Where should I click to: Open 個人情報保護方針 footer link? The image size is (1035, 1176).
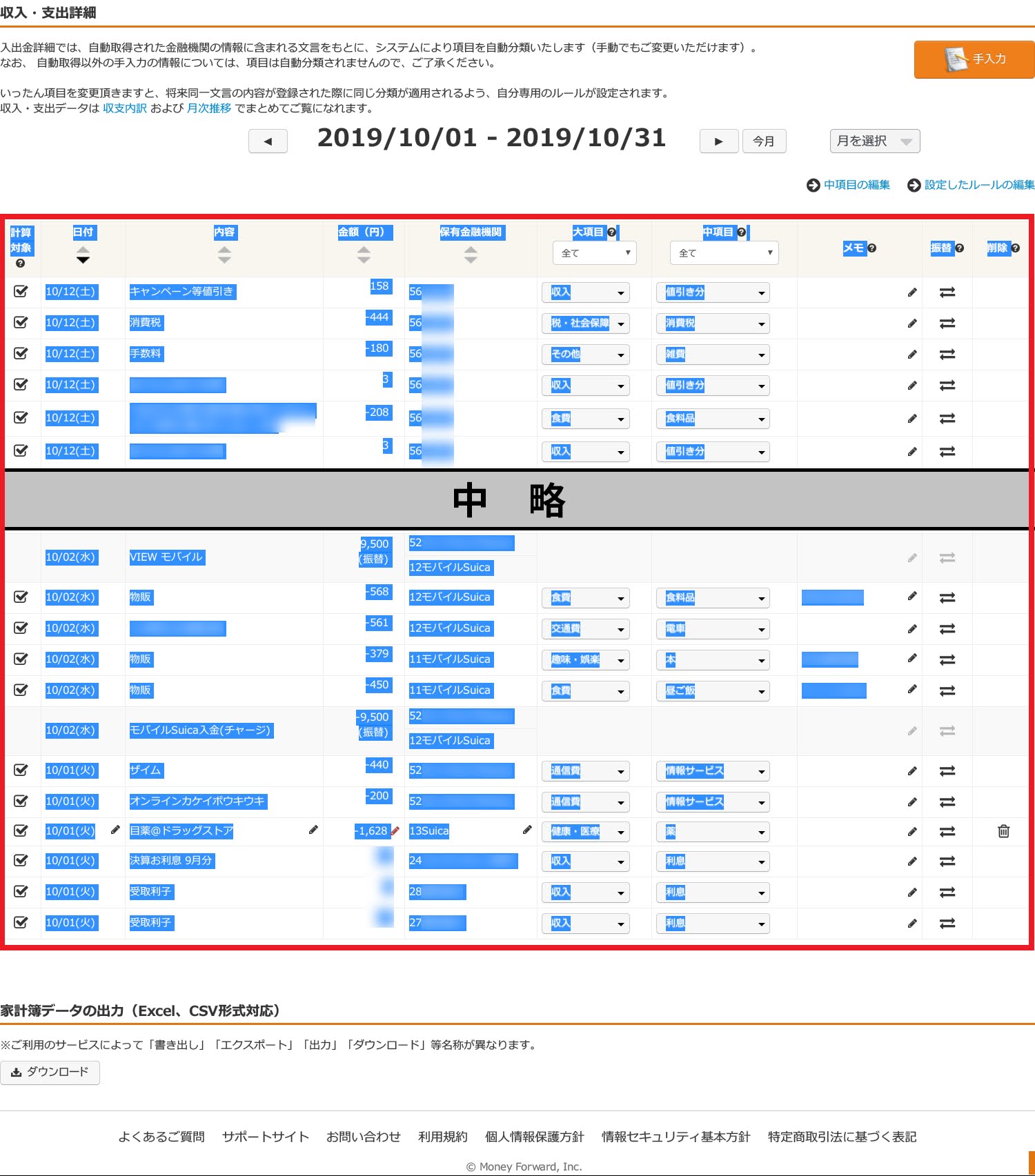coord(535,1137)
